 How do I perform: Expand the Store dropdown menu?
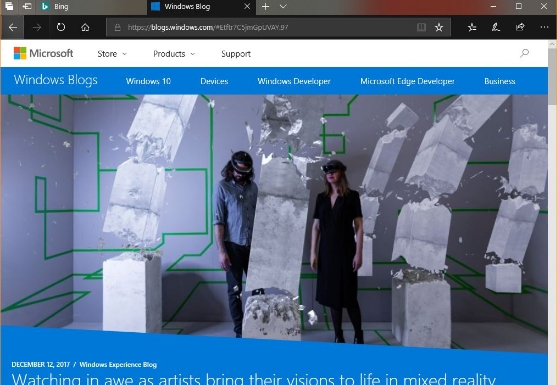[x=112, y=54]
